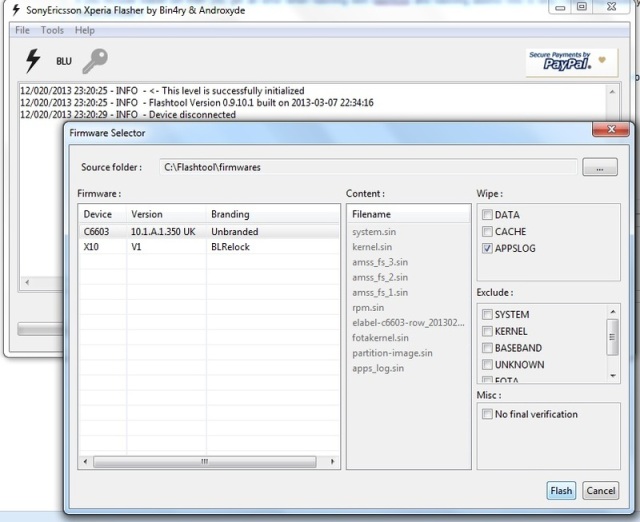The width and height of the screenshot is (640, 522).
Task: Check UNKNOWN in the Exclude list
Action: pos(487,364)
